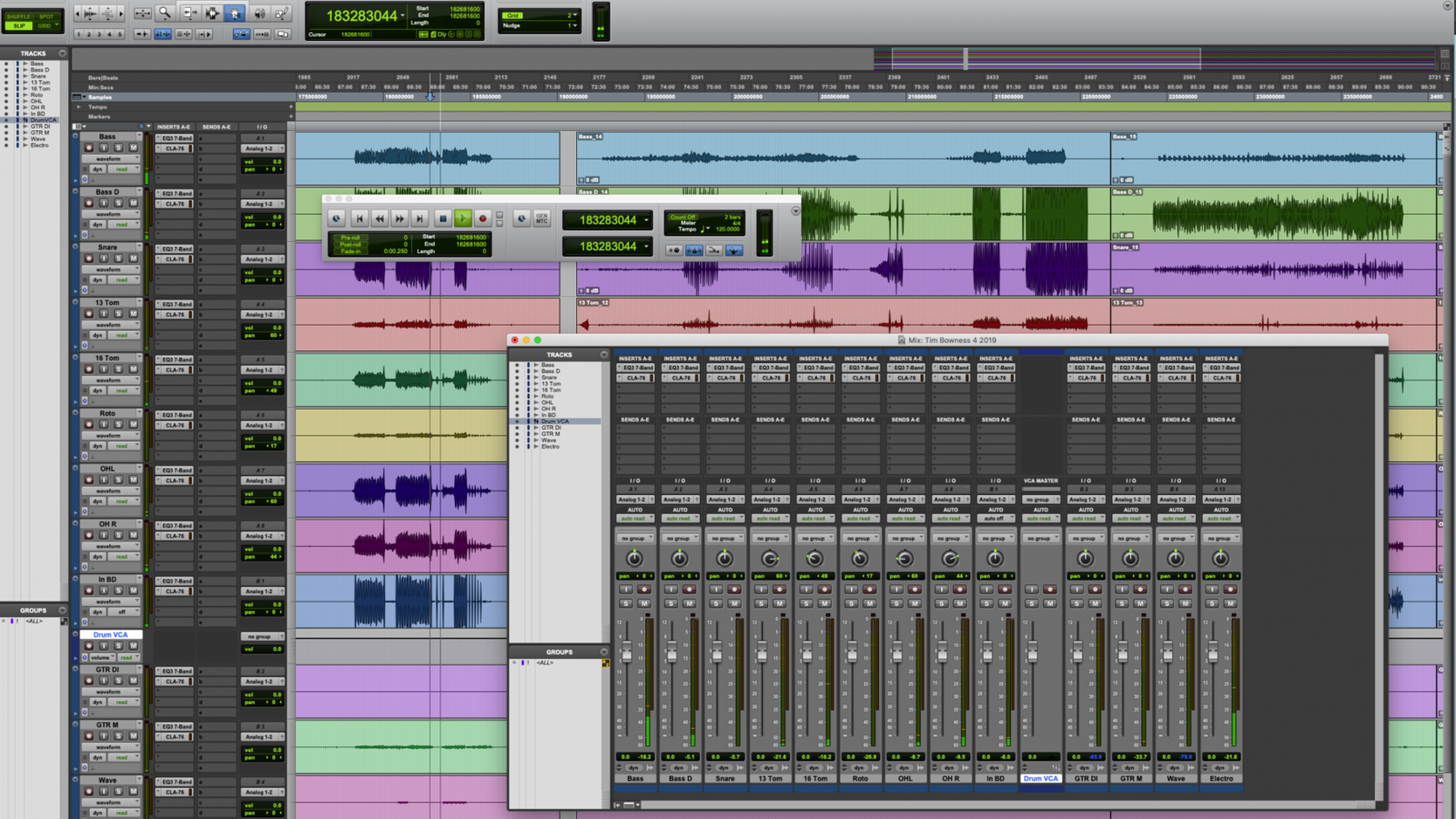Toggle the Wait for Note icon

coord(674,251)
